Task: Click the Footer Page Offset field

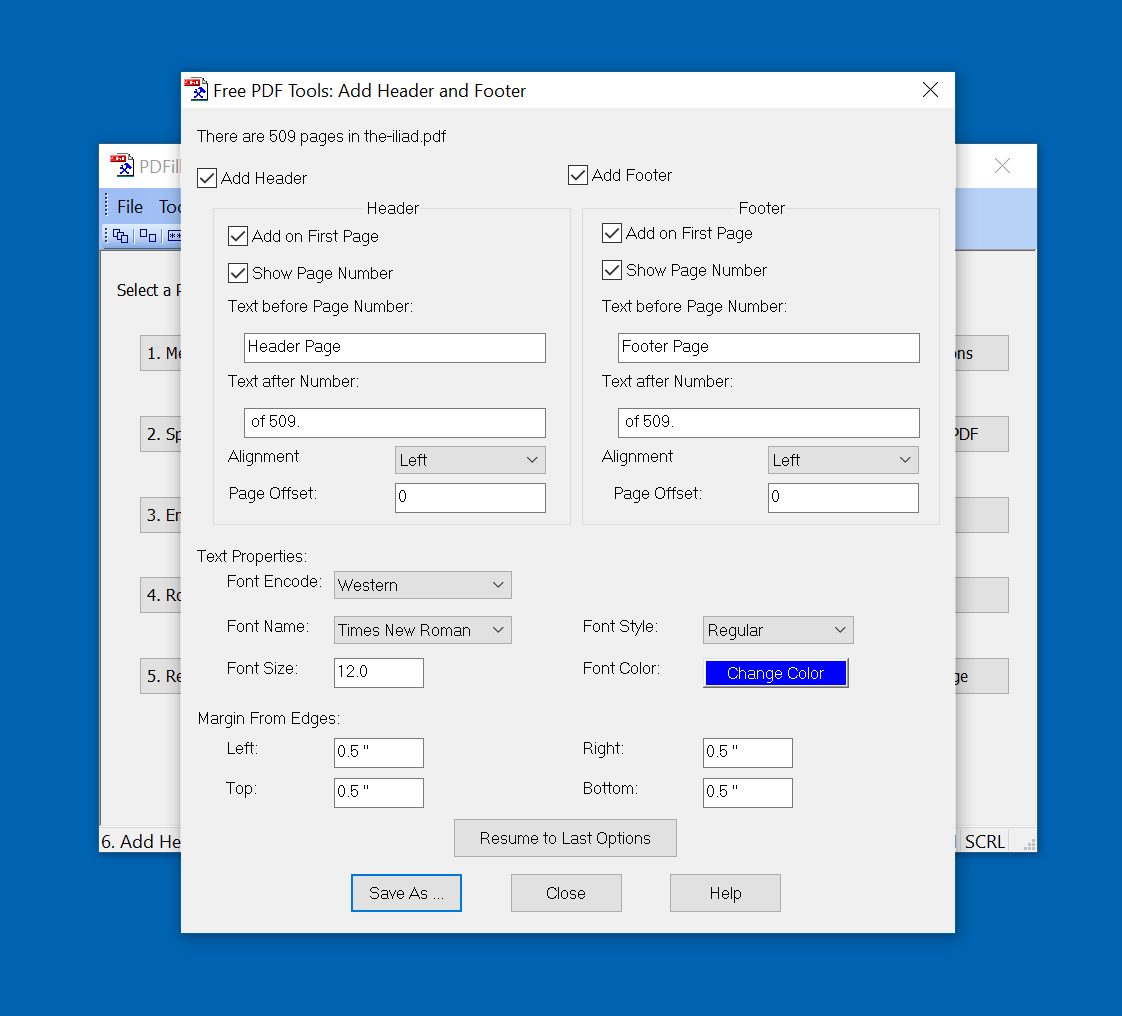Action: click(843, 498)
